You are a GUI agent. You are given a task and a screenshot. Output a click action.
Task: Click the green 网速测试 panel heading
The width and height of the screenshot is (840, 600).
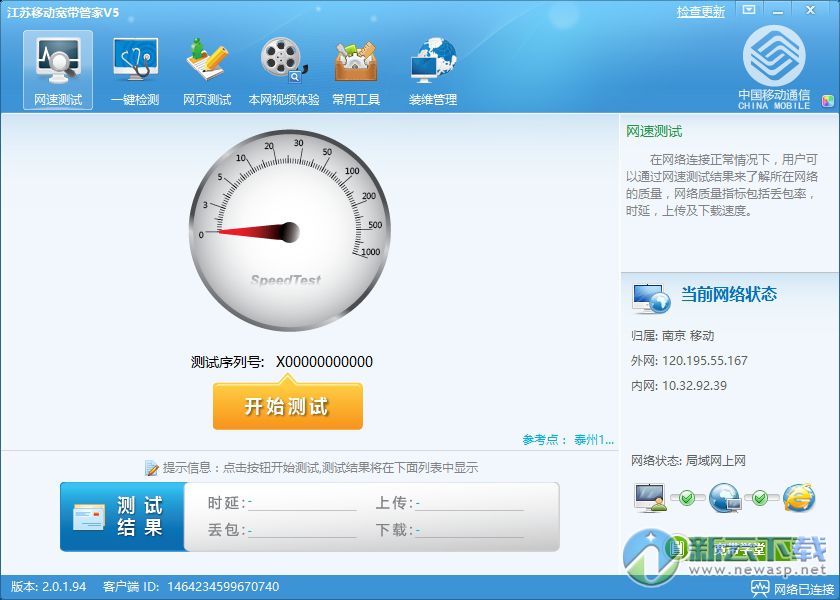(x=654, y=131)
